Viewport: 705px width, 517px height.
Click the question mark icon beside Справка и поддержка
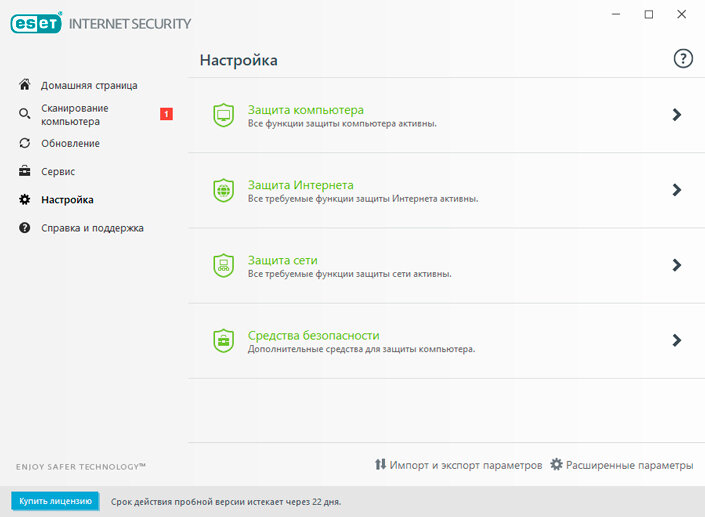25,228
